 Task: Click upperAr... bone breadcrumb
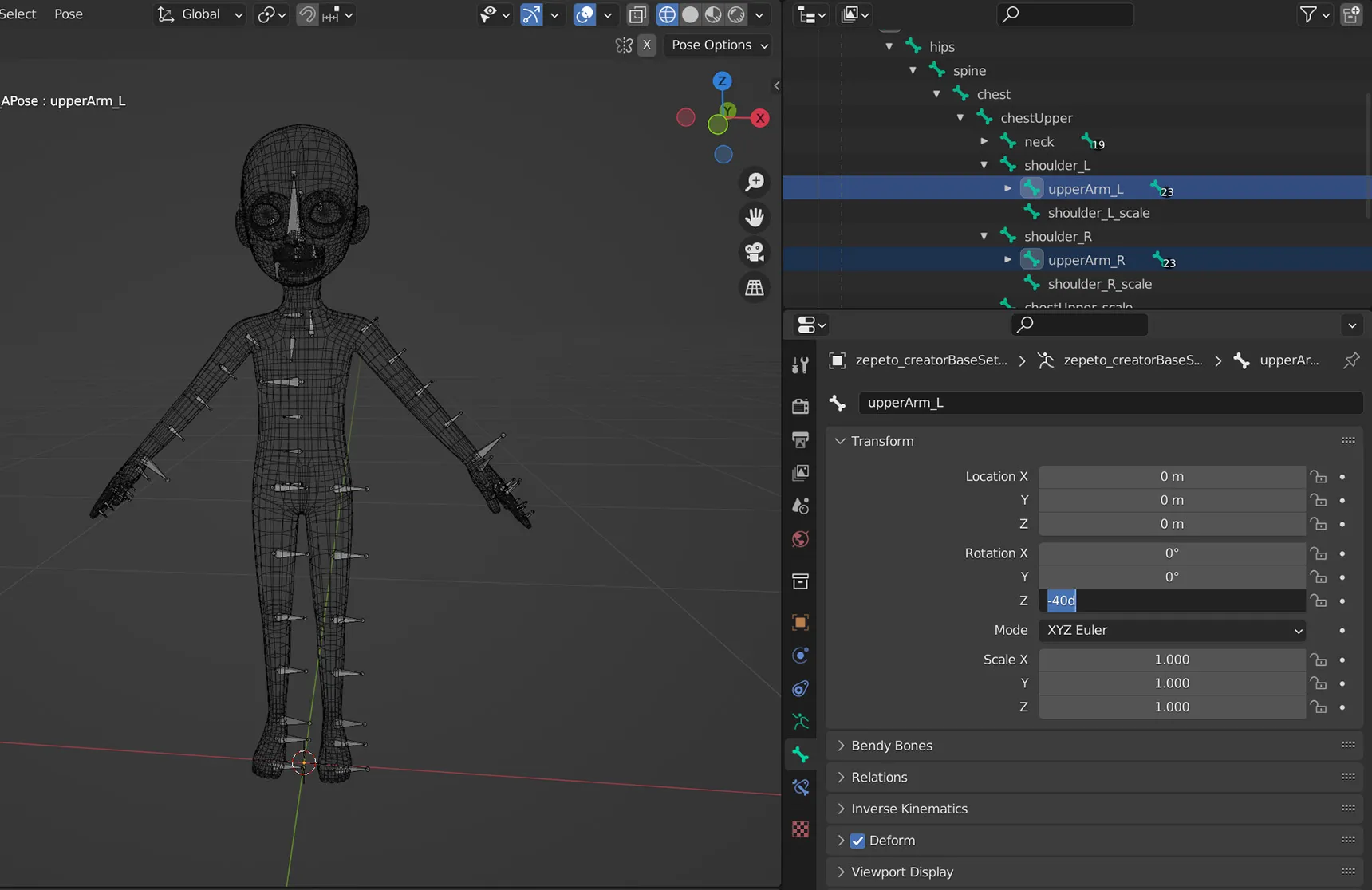pyautogui.click(x=1288, y=360)
